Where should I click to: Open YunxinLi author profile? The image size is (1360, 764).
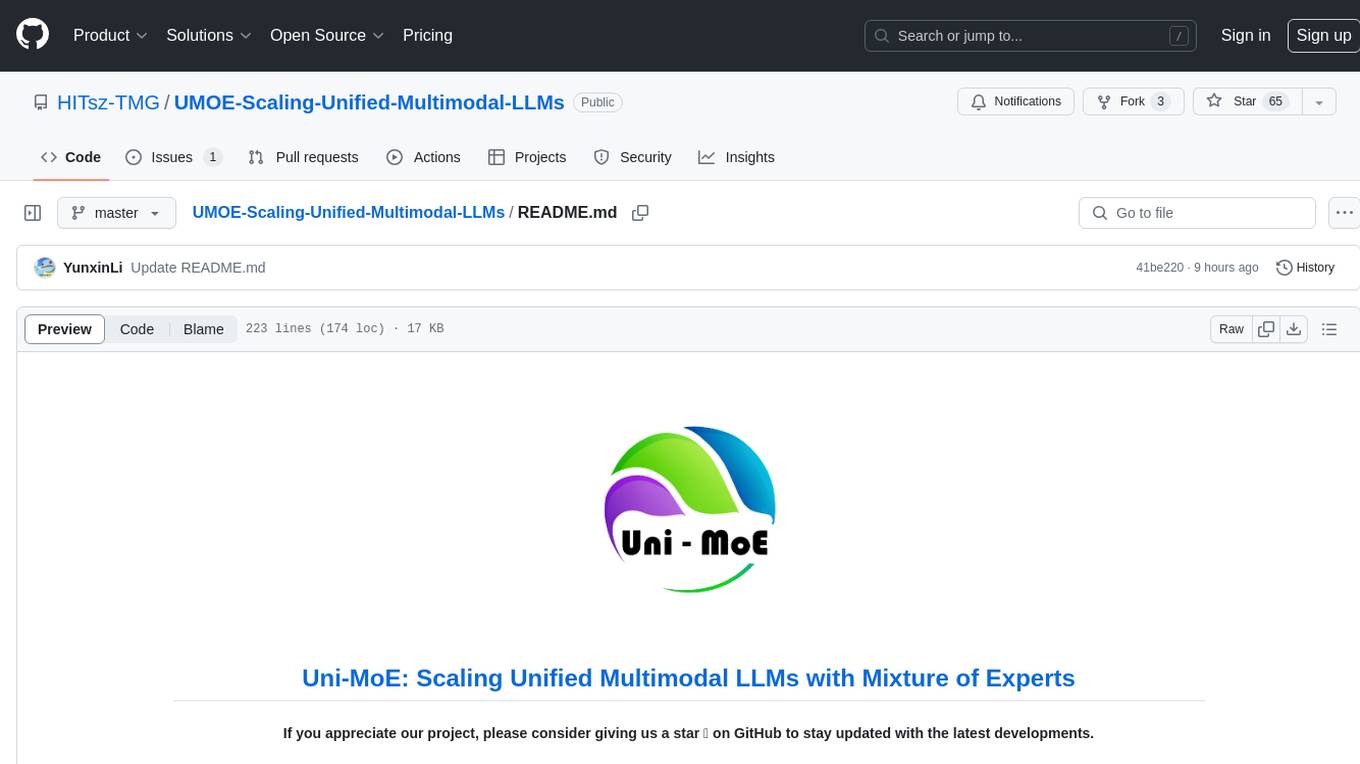pyautogui.click(x=92, y=267)
